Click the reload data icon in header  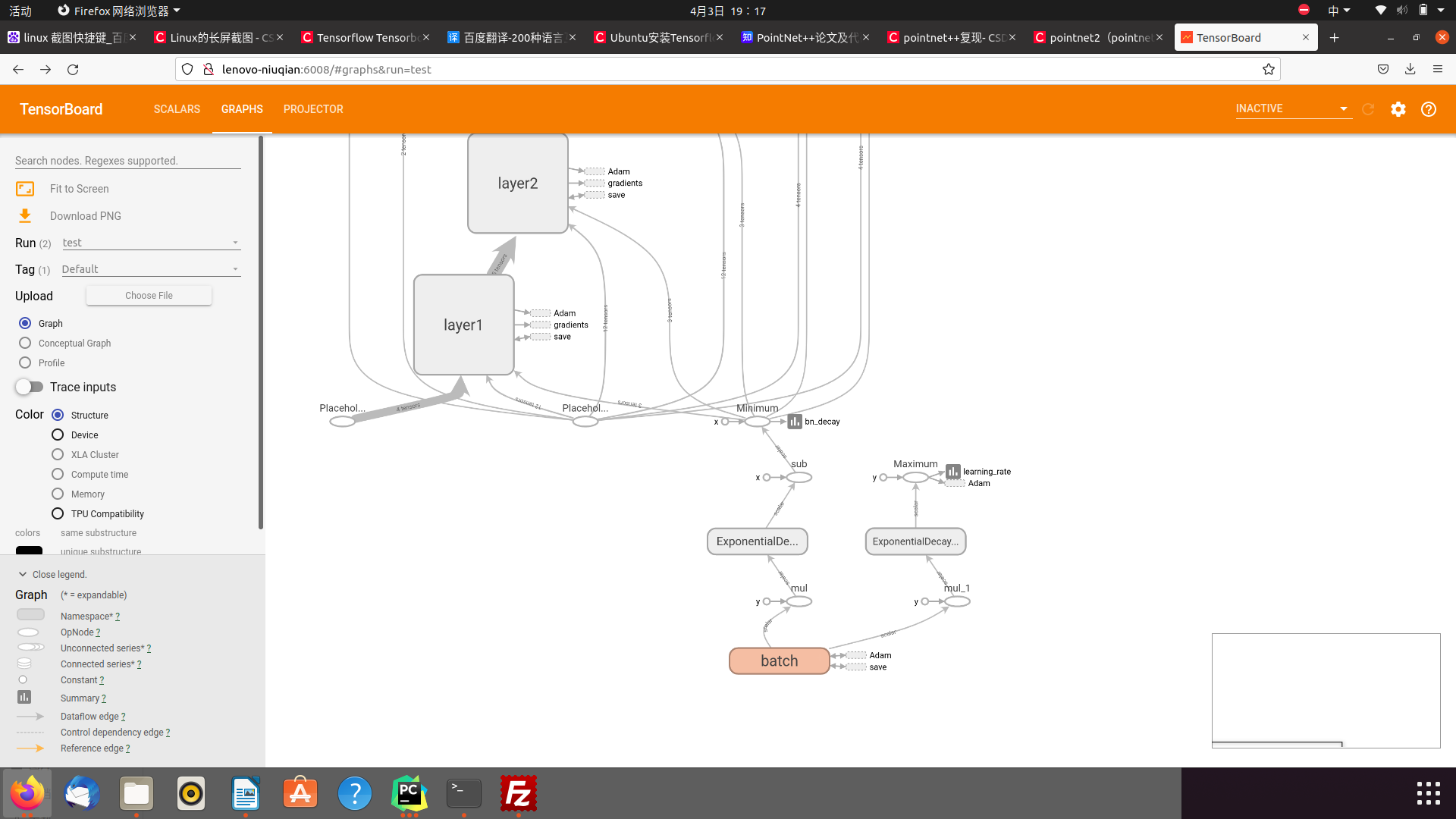coord(1368,109)
